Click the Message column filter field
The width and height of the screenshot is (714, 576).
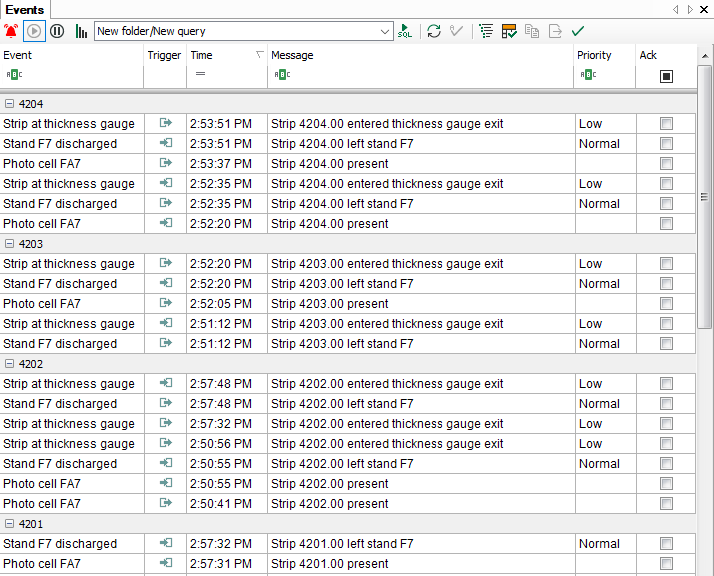click(x=420, y=75)
